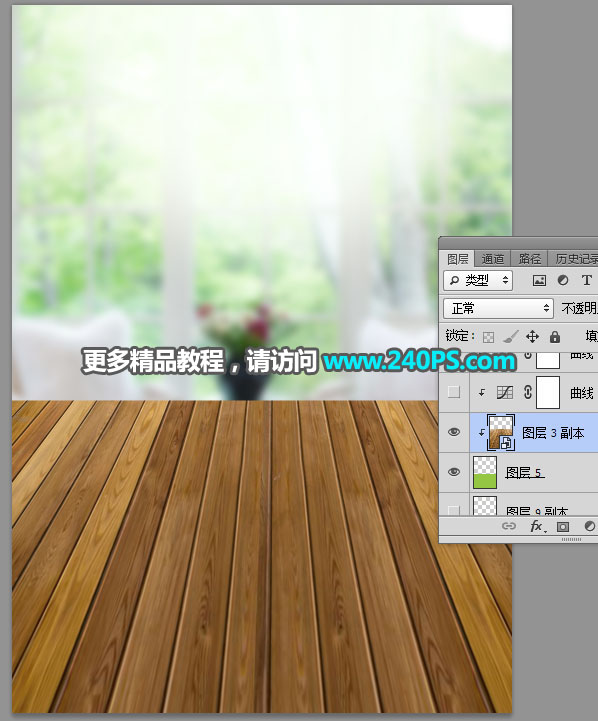Filter layers by pixel image kind
598x721 pixels.
coord(539,280)
